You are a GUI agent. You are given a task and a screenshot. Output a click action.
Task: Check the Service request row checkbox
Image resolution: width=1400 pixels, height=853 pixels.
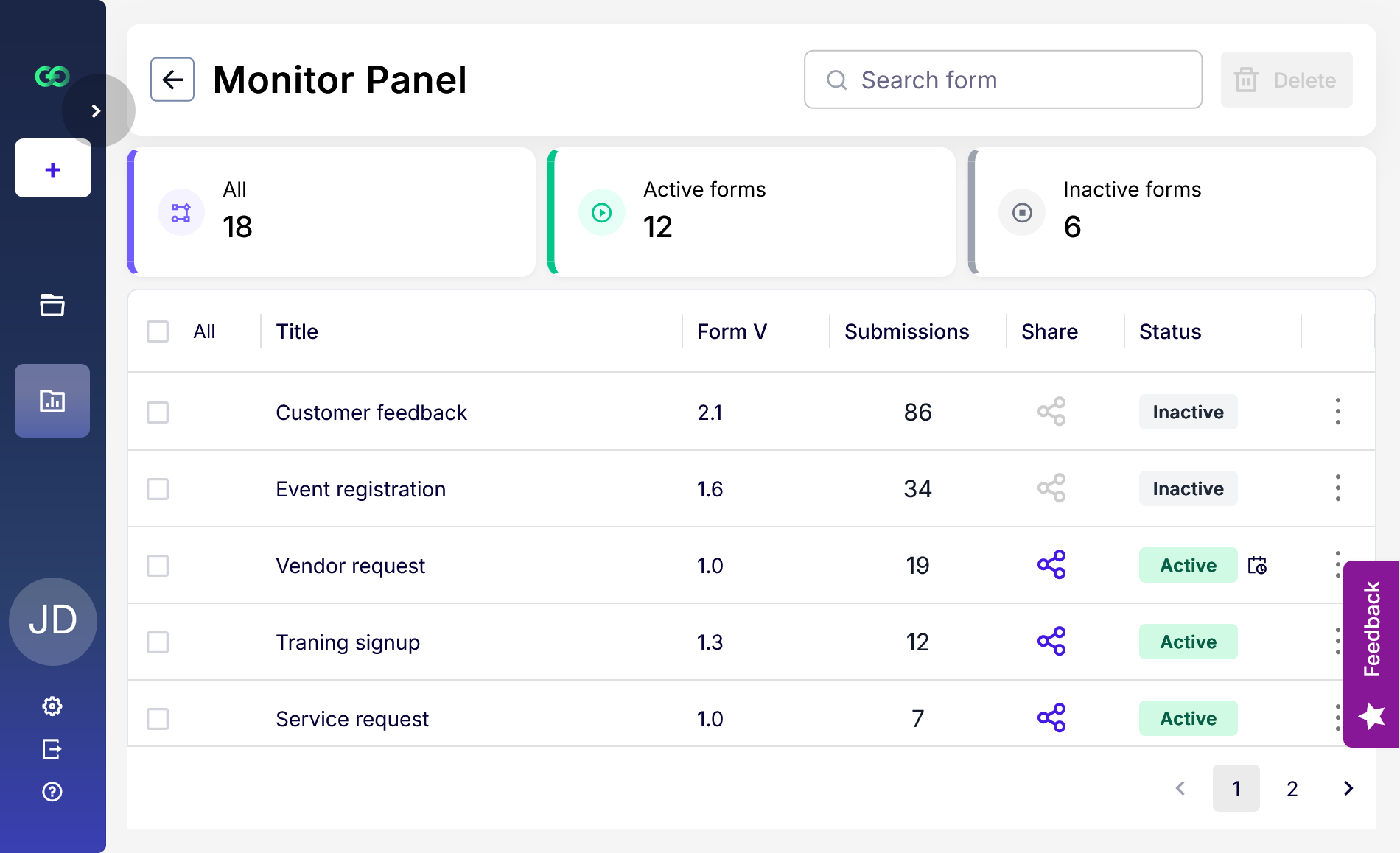pos(158,719)
